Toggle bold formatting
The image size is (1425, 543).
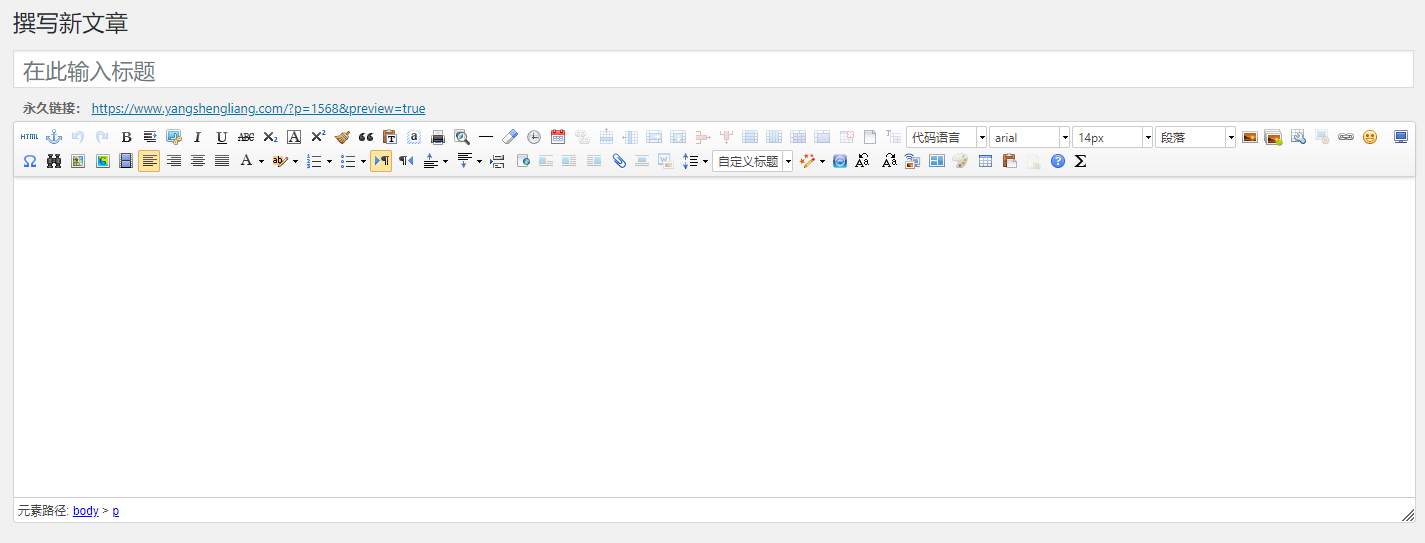click(x=126, y=137)
